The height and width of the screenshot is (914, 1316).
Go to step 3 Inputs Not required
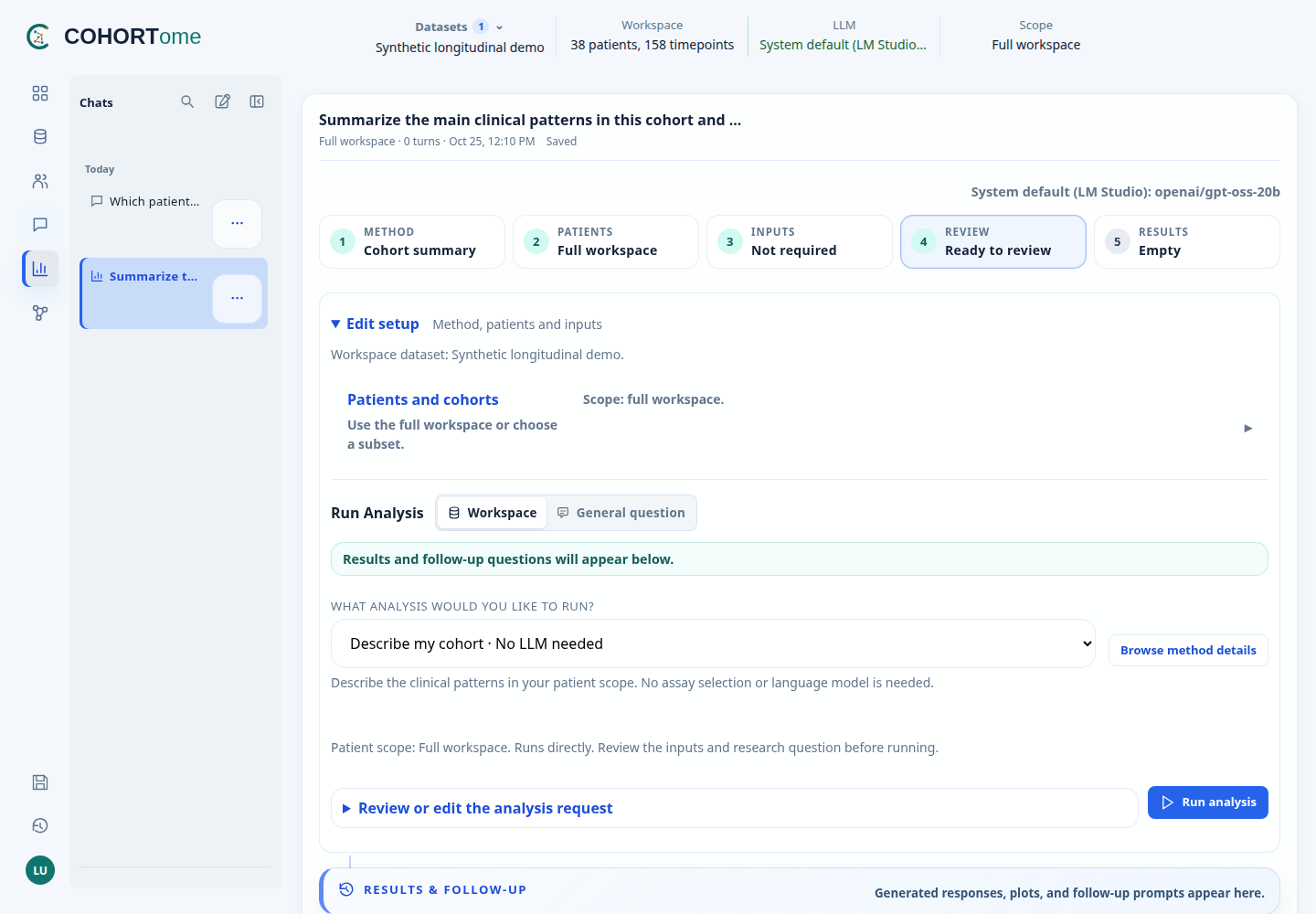800,242
